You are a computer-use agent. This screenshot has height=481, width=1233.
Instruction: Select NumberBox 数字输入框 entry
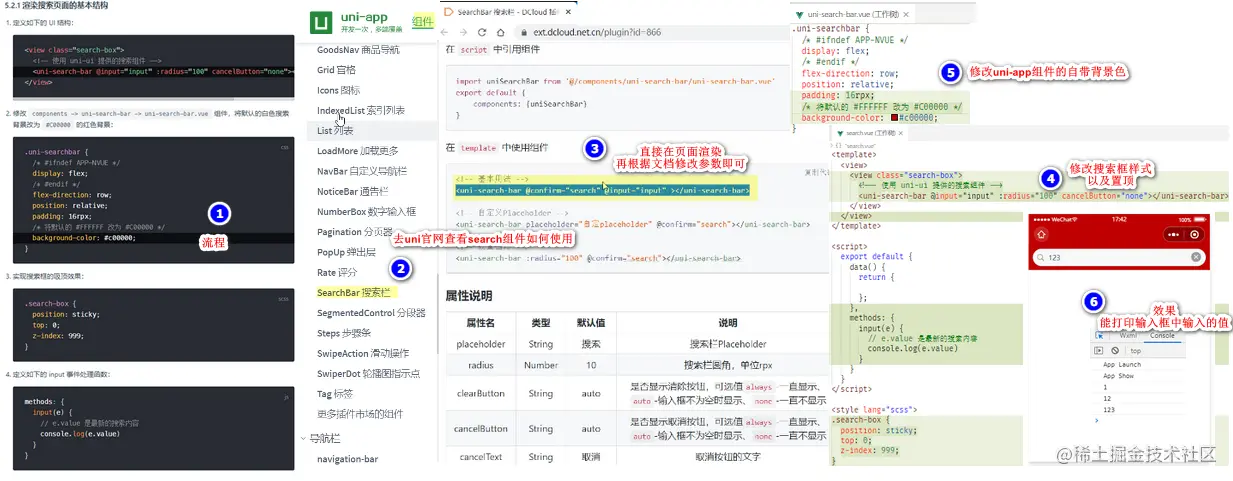(x=366, y=212)
